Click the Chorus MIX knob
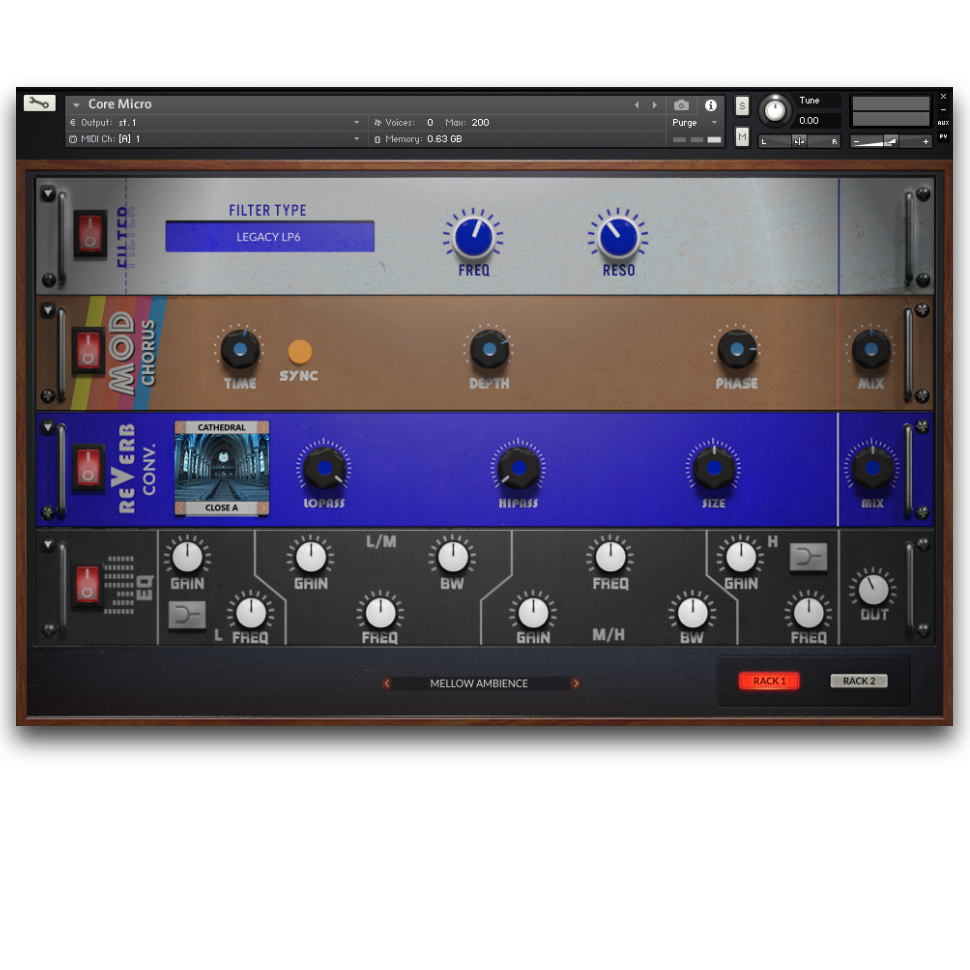Viewport: 970px width, 970px height. [x=871, y=349]
